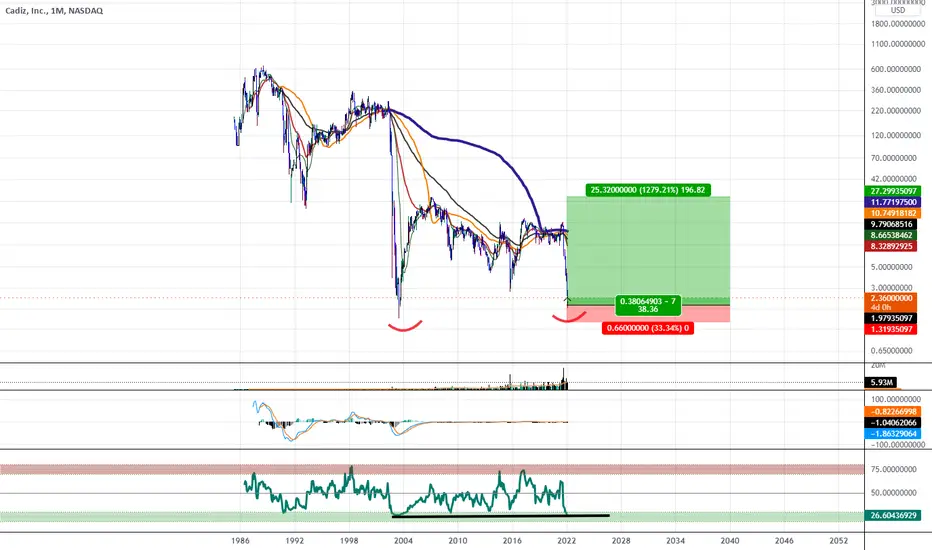Click the red price tag 8.32892925

[x=892, y=246]
